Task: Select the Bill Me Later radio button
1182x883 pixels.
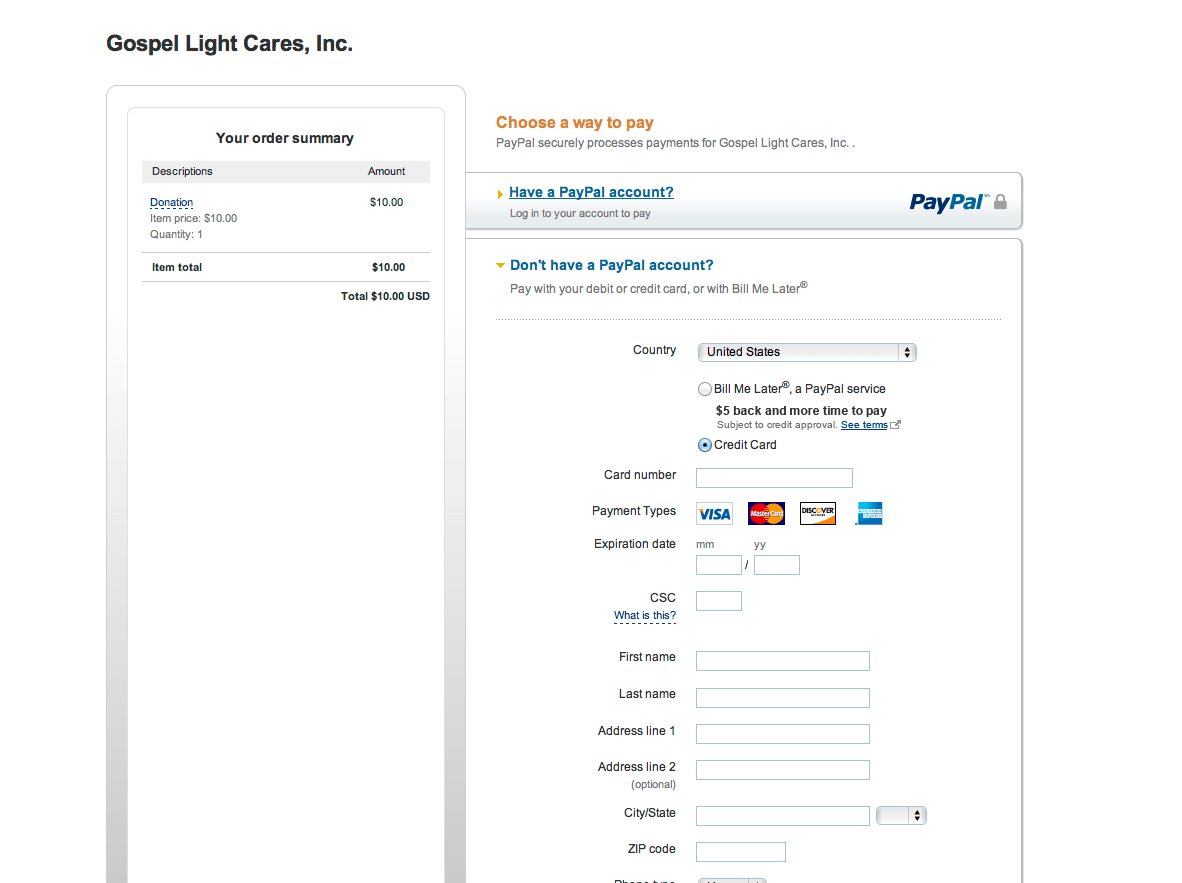Action: (705, 388)
